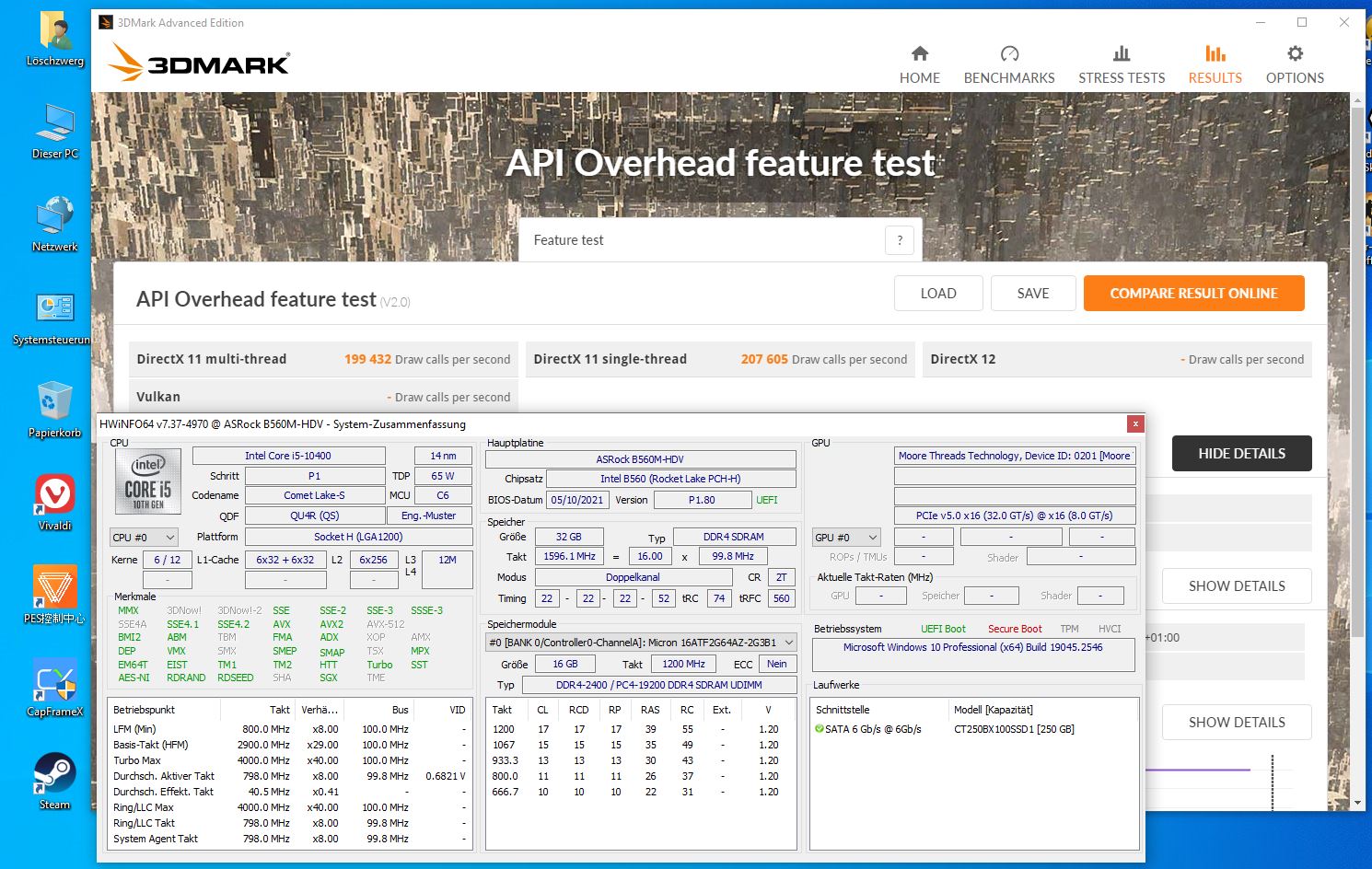Open Papierkorb recycle bin icon
The width and height of the screenshot is (1372, 869).
click(x=54, y=402)
